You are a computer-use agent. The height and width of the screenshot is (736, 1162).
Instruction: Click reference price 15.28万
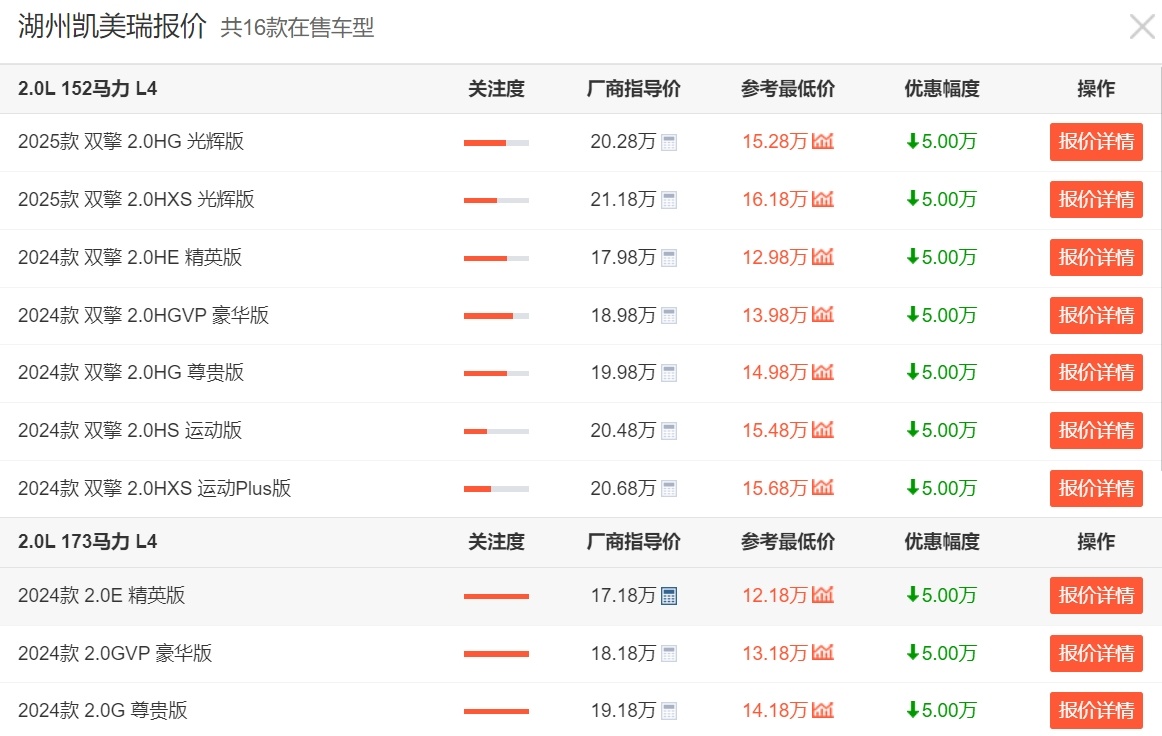click(x=774, y=142)
